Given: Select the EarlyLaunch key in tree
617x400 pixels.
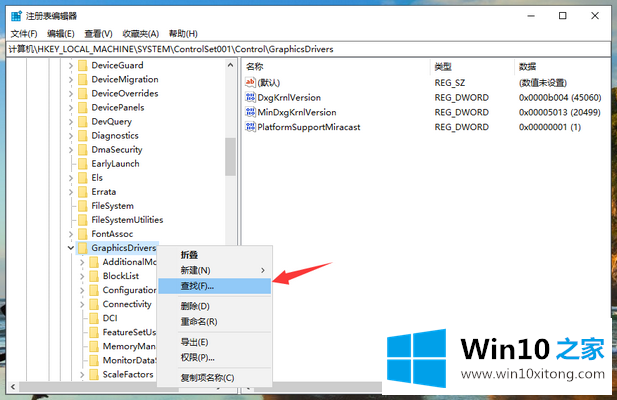Looking at the screenshot, I should 115,163.
